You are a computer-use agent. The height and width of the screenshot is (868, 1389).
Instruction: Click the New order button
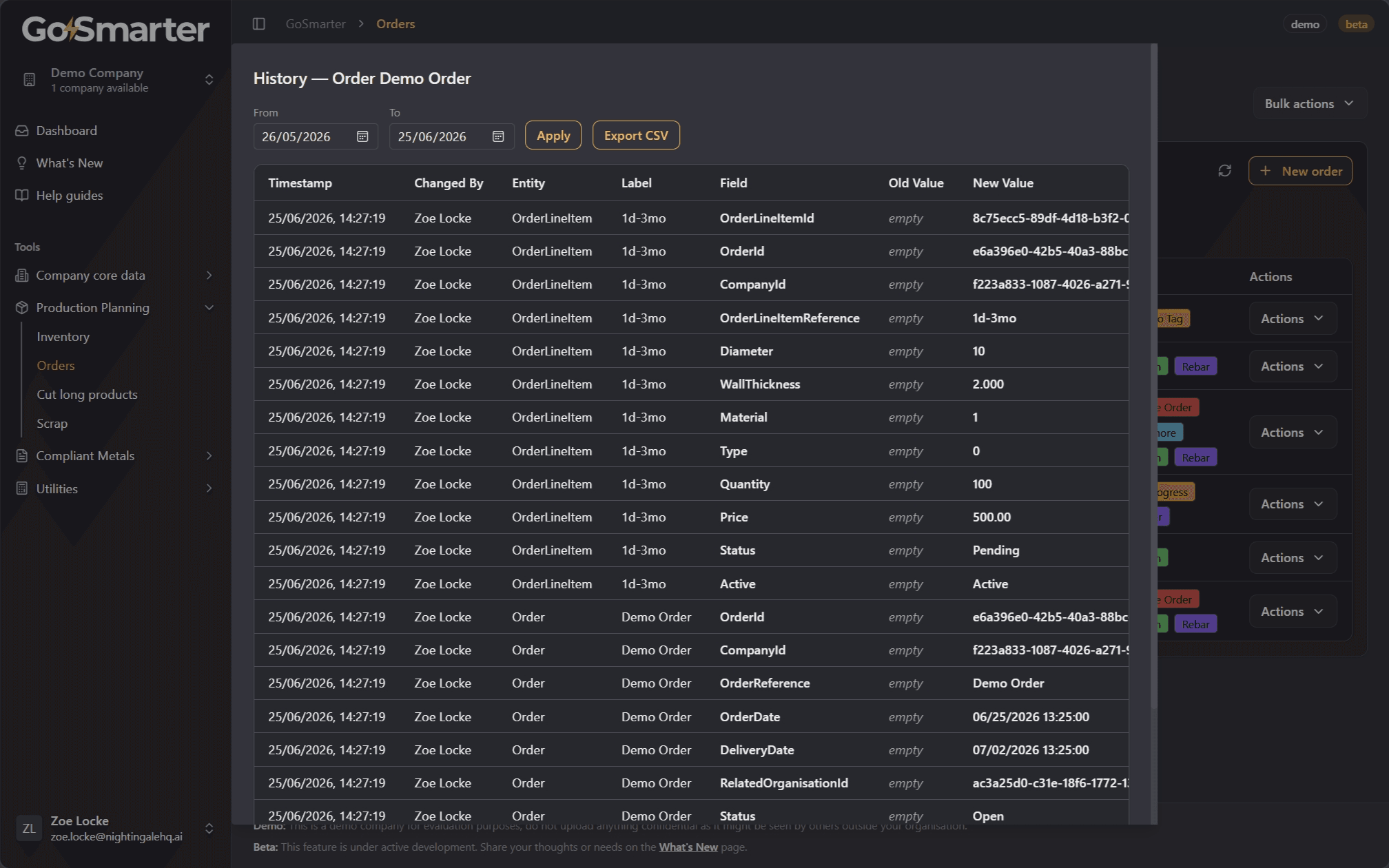(x=1300, y=171)
